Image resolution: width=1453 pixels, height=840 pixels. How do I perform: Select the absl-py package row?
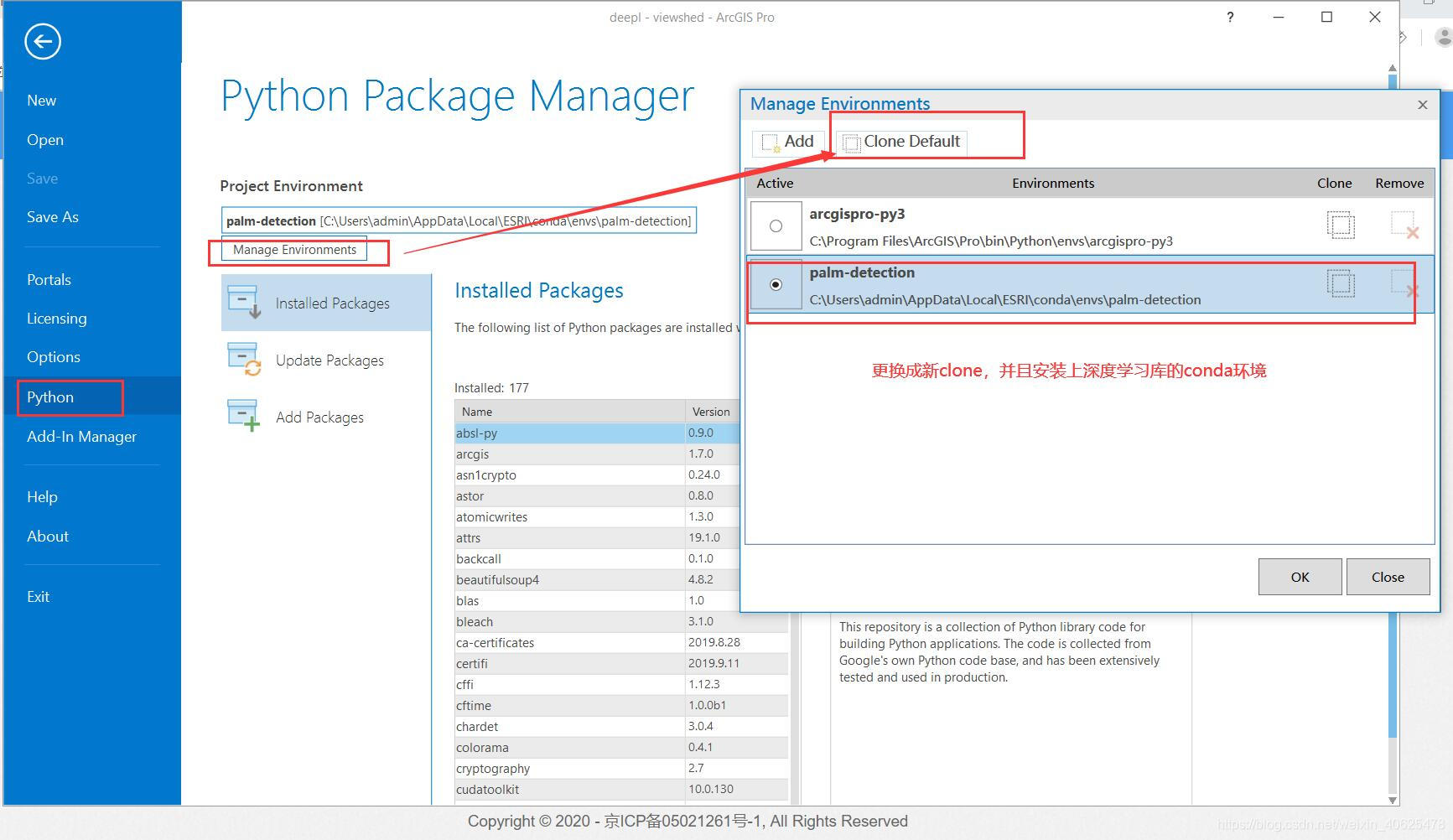pyautogui.click(x=597, y=433)
